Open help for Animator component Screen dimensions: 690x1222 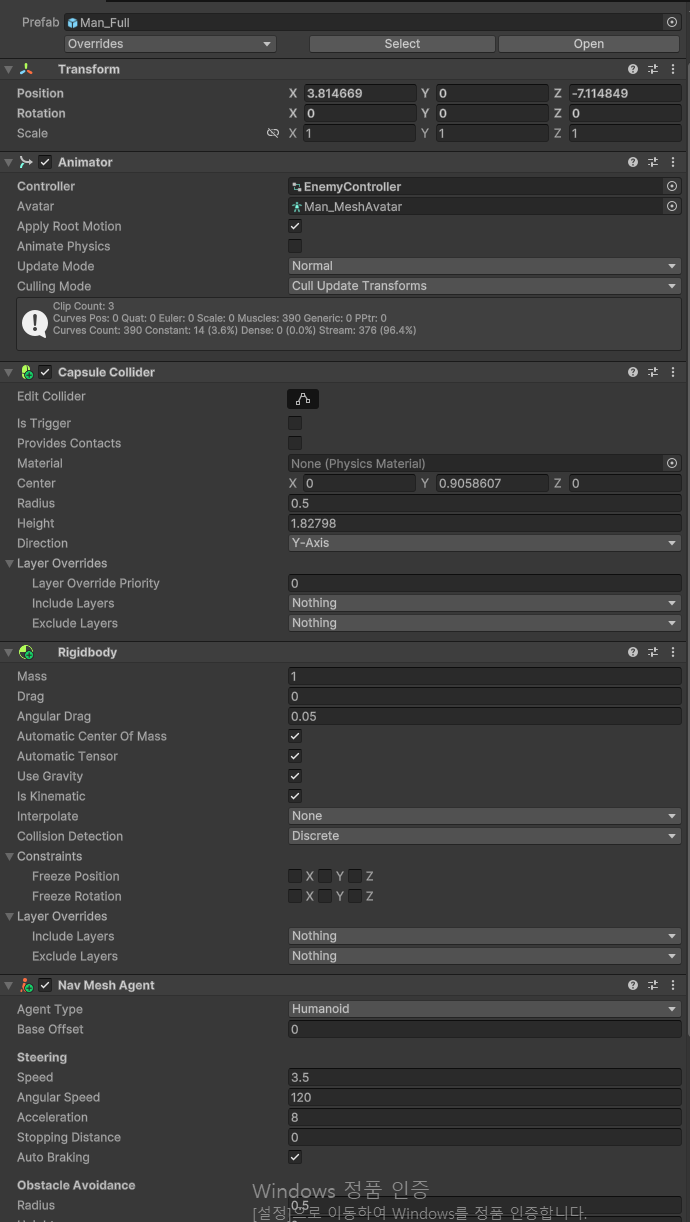[633, 162]
